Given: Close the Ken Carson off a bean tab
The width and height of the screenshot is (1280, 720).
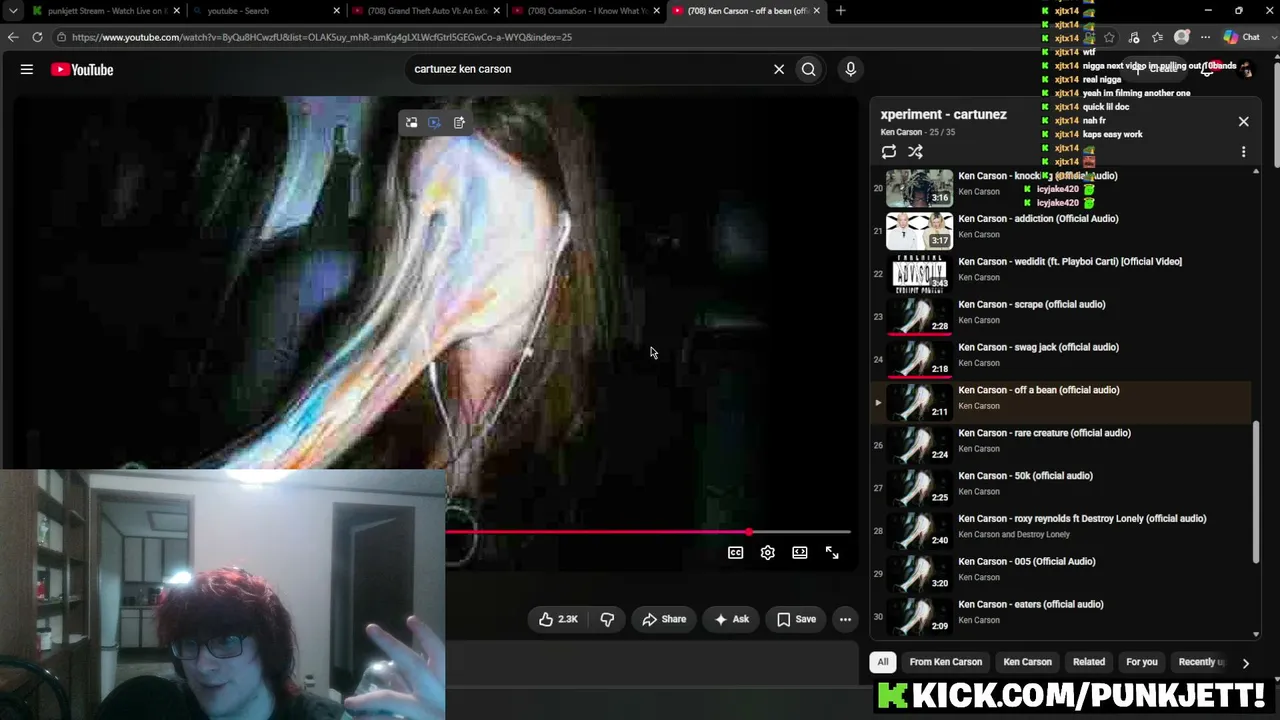Looking at the screenshot, I should [817, 11].
